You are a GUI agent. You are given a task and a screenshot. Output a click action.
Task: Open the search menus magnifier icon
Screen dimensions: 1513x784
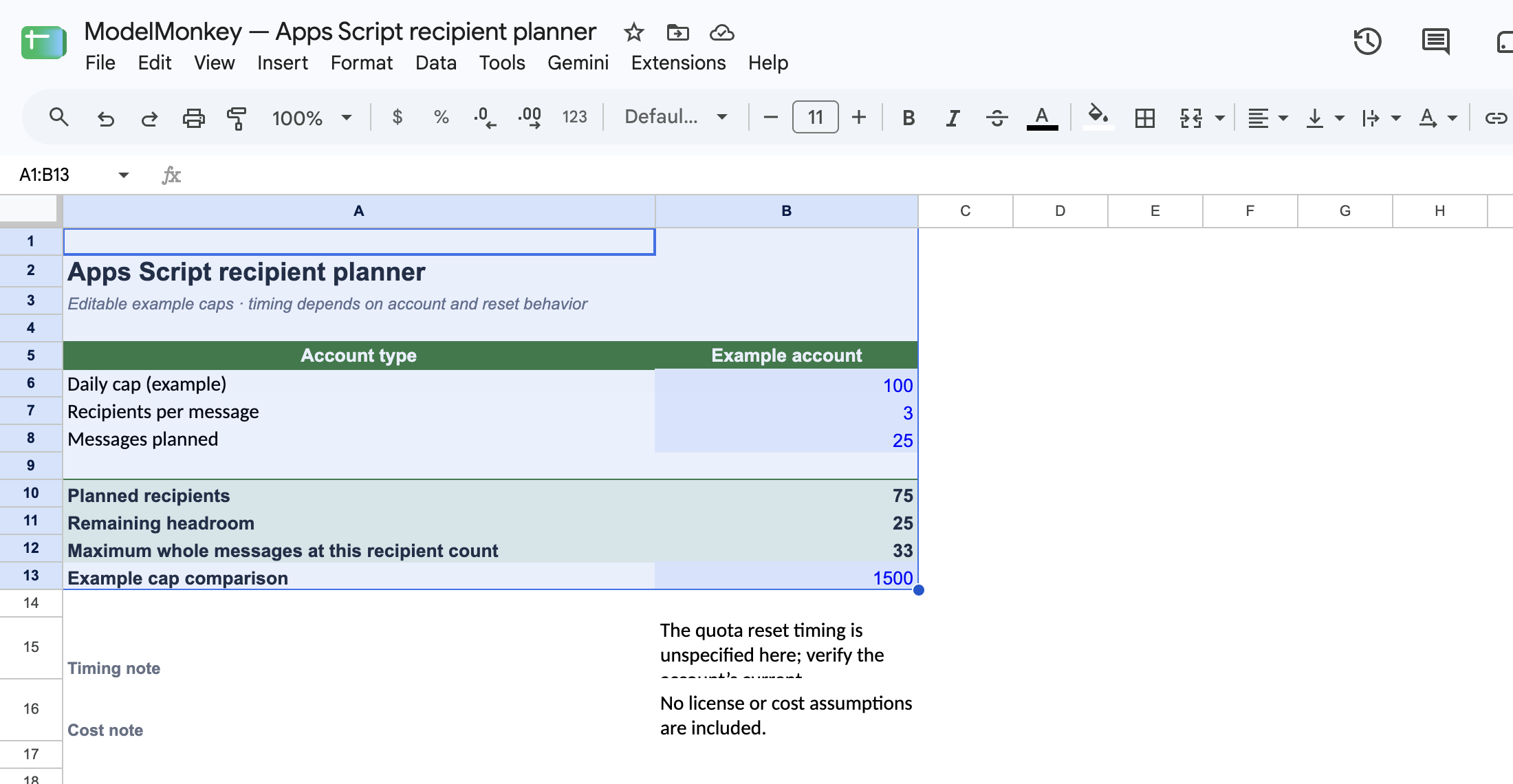click(59, 118)
